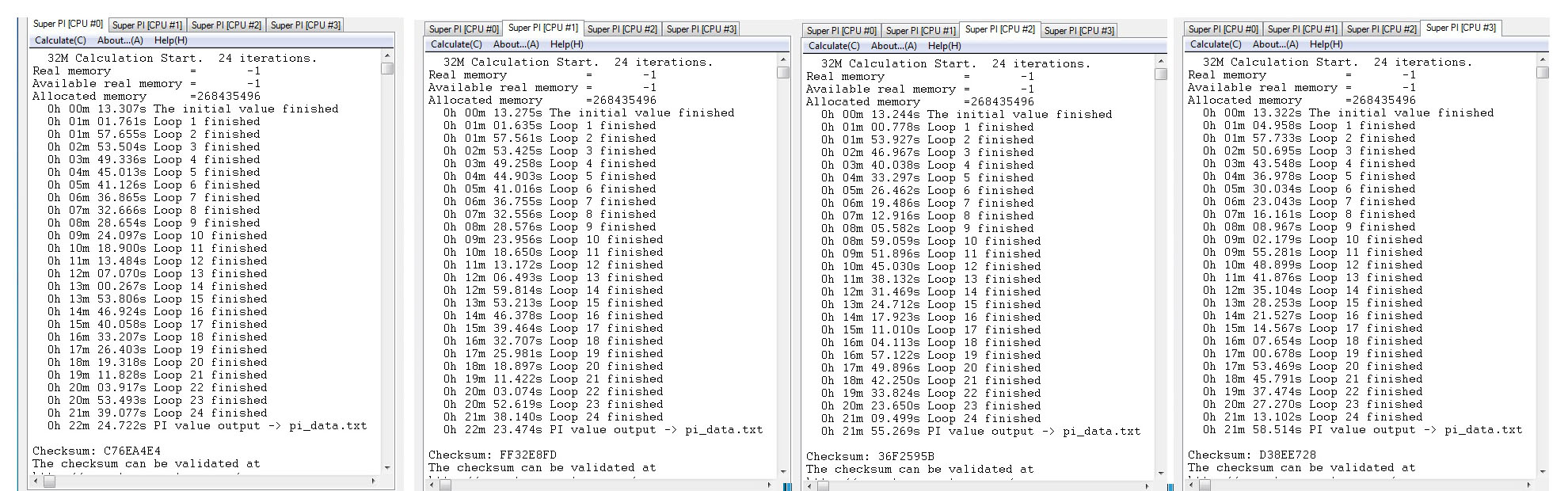Click vertical scrollbar thumb in CPU #3 window
Image resolution: width=1568 pixels, height=491 pixels.
coord(1543,73)
